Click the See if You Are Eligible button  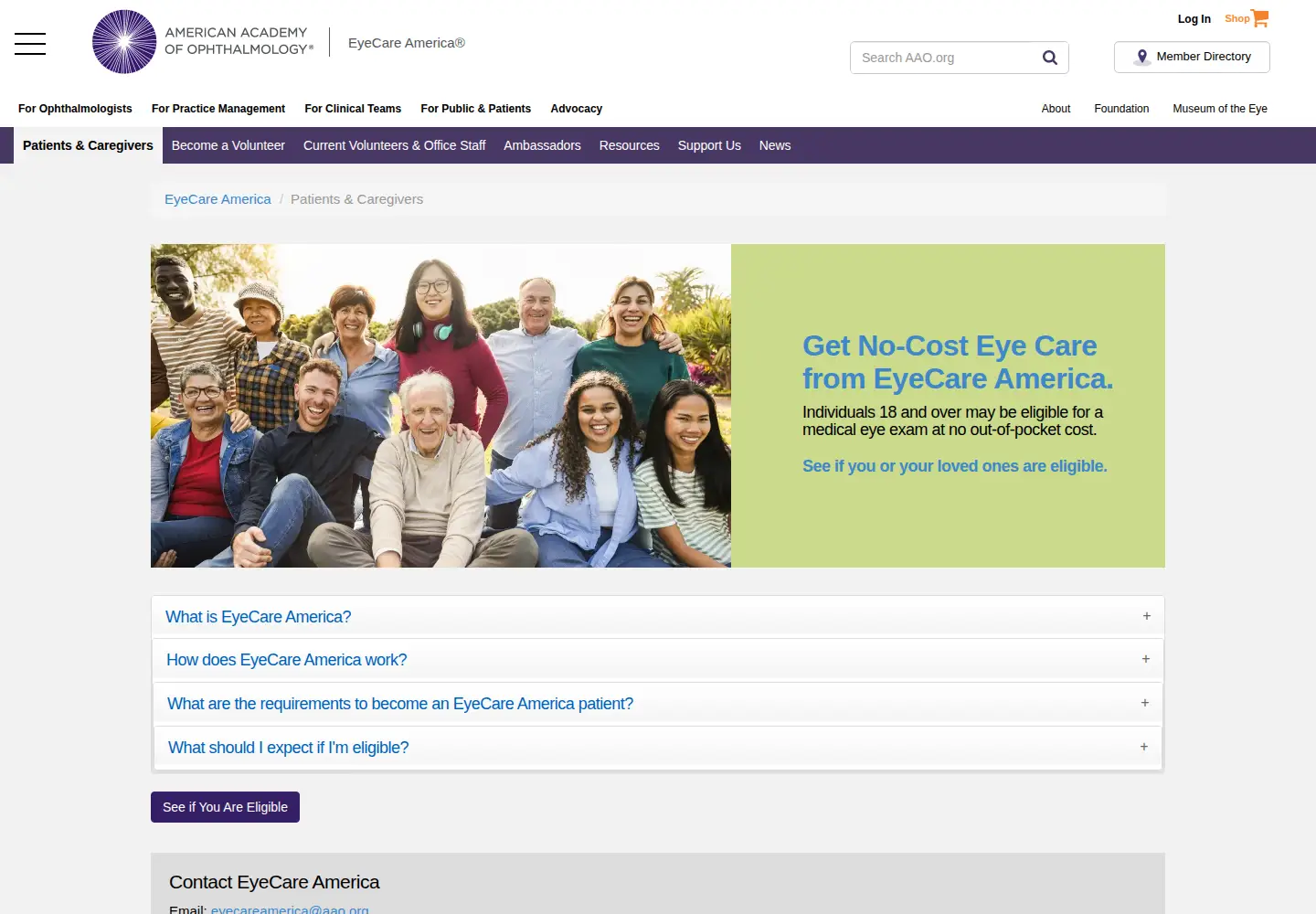(x=225, y=807)
